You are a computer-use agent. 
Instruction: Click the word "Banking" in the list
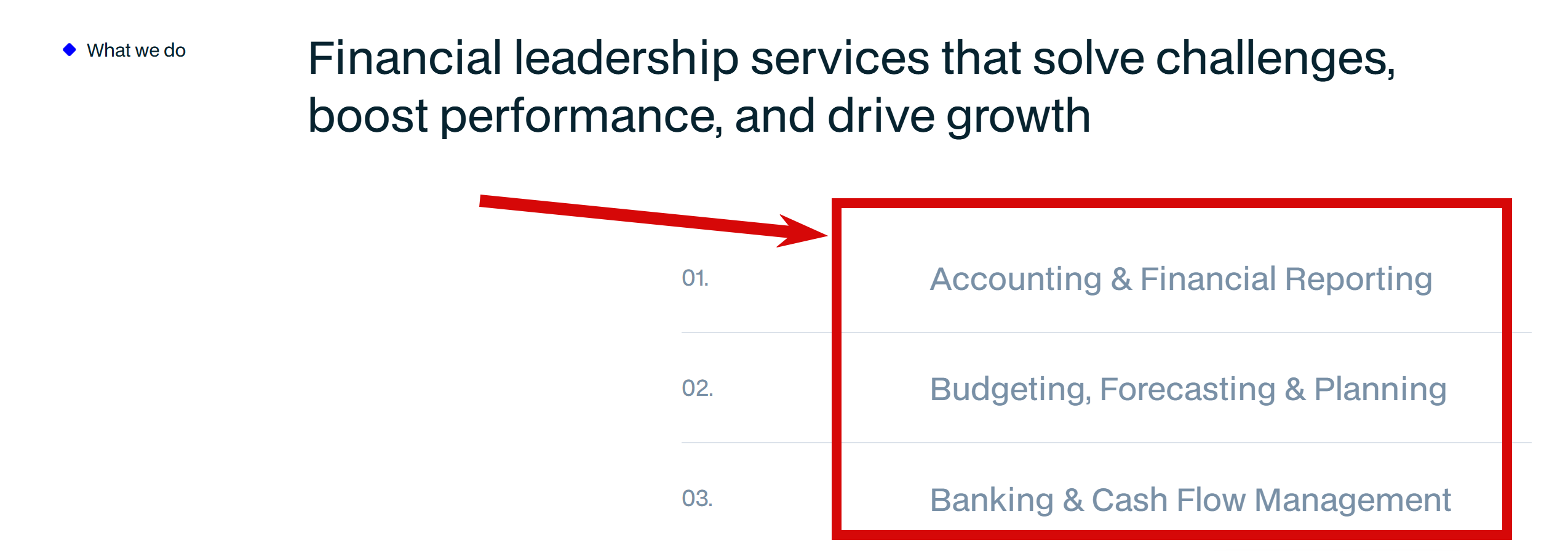point(992,500)
